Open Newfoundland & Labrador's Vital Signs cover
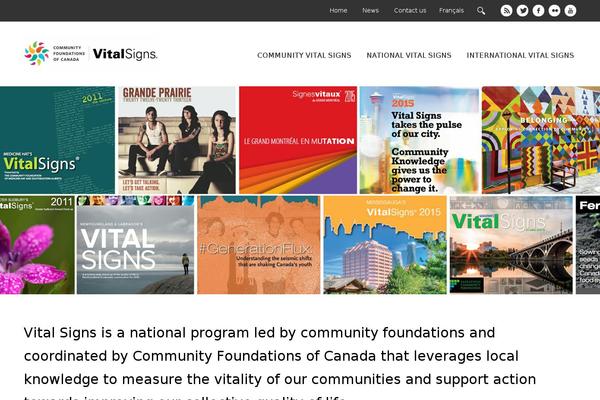 click(x=135, y=245)
